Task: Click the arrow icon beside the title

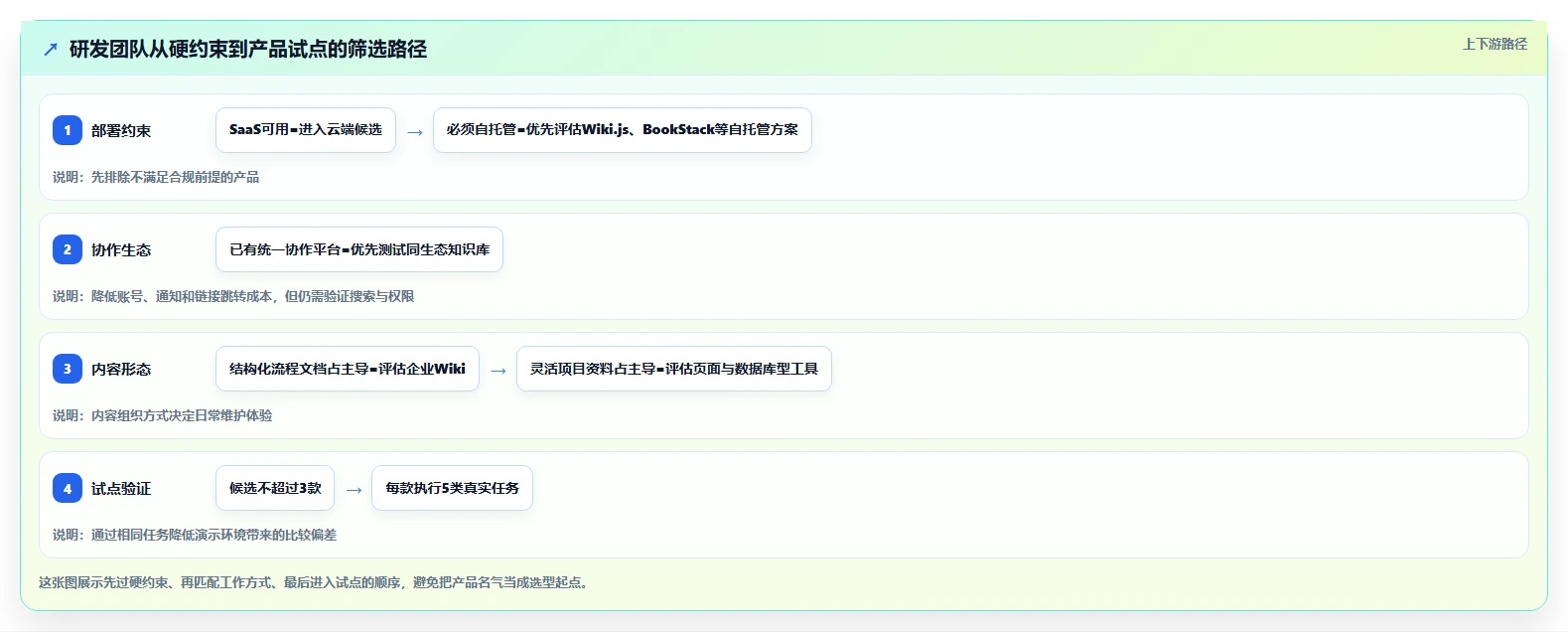Action: tap(51, 49)
